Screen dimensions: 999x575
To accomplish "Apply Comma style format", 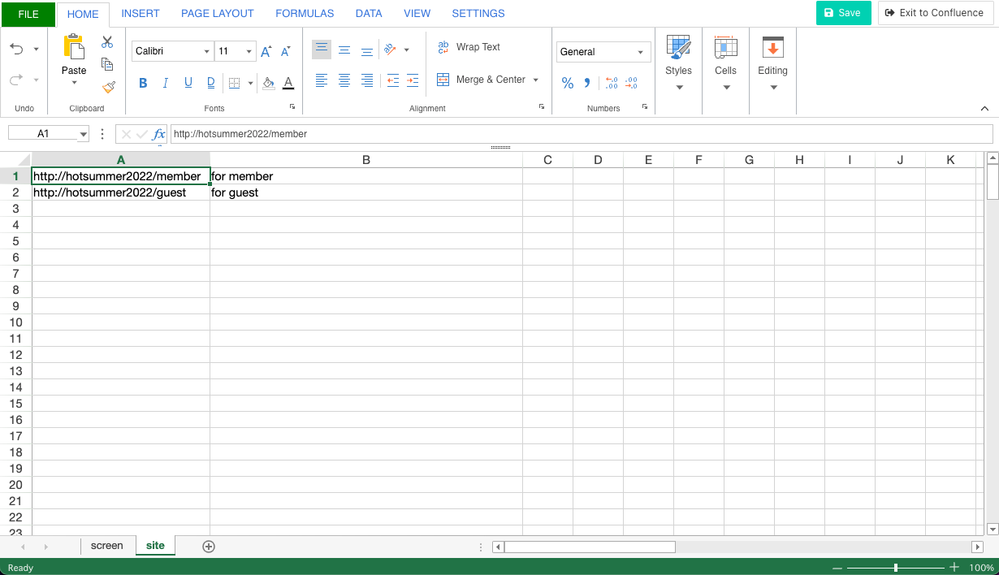I will click(587, 83).
